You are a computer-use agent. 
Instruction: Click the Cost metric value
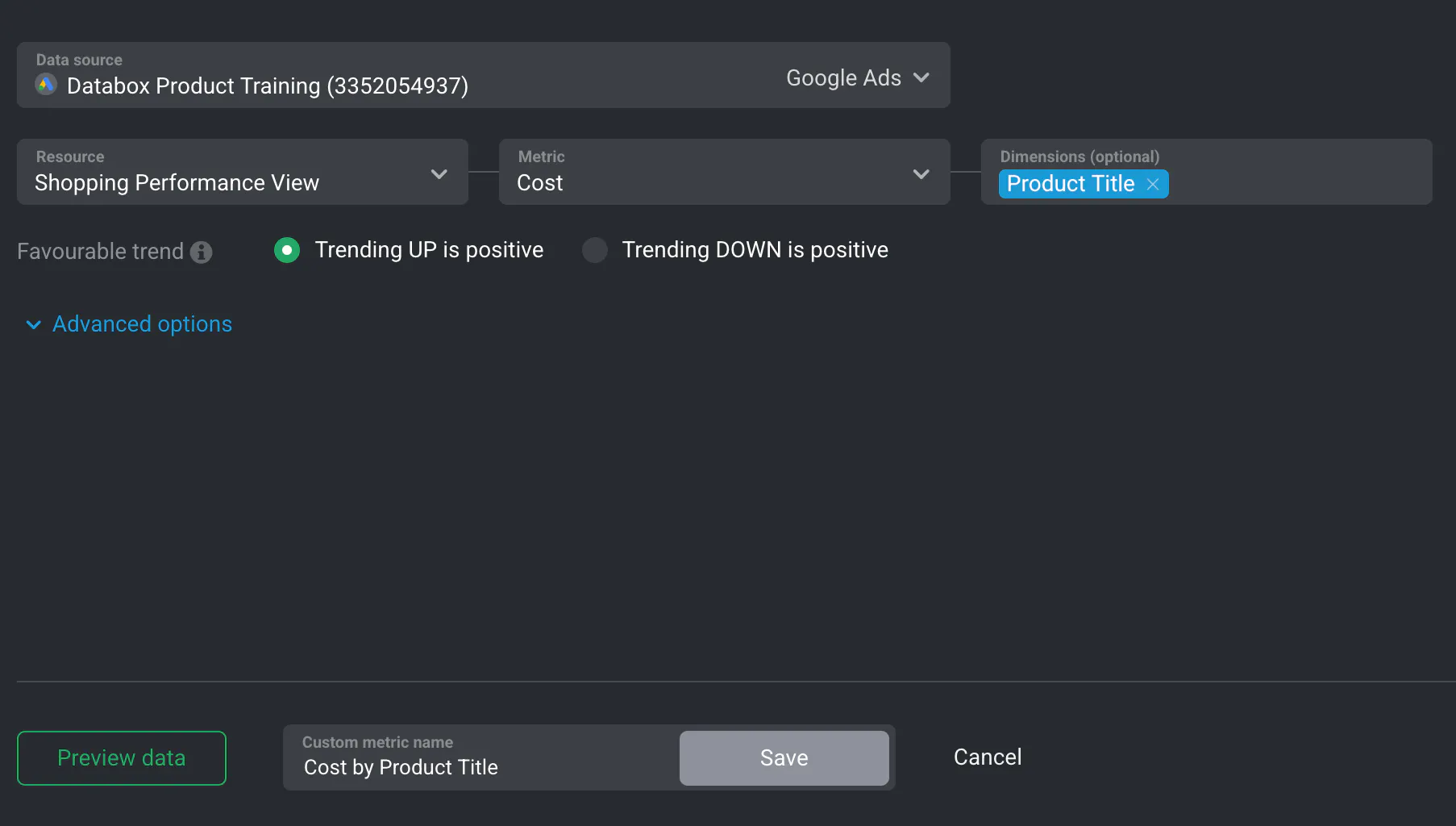[540, 183]
